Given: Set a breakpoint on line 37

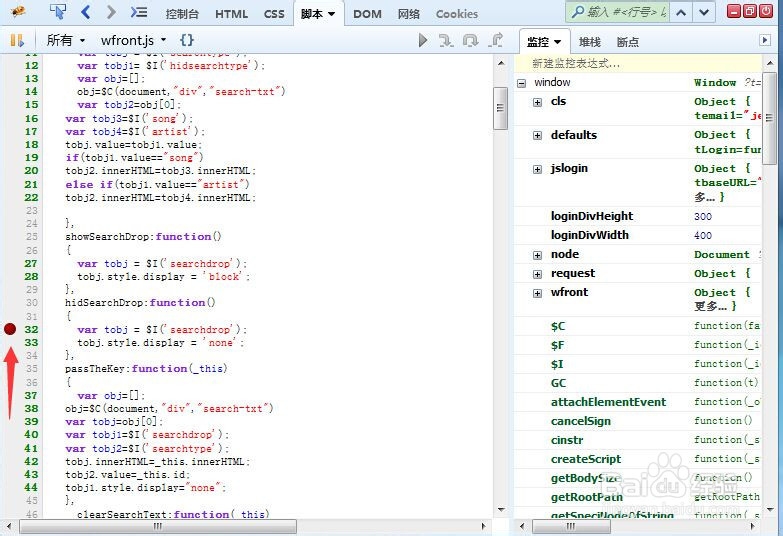Looking at the screenshot, I should click(x=10, y=395).
